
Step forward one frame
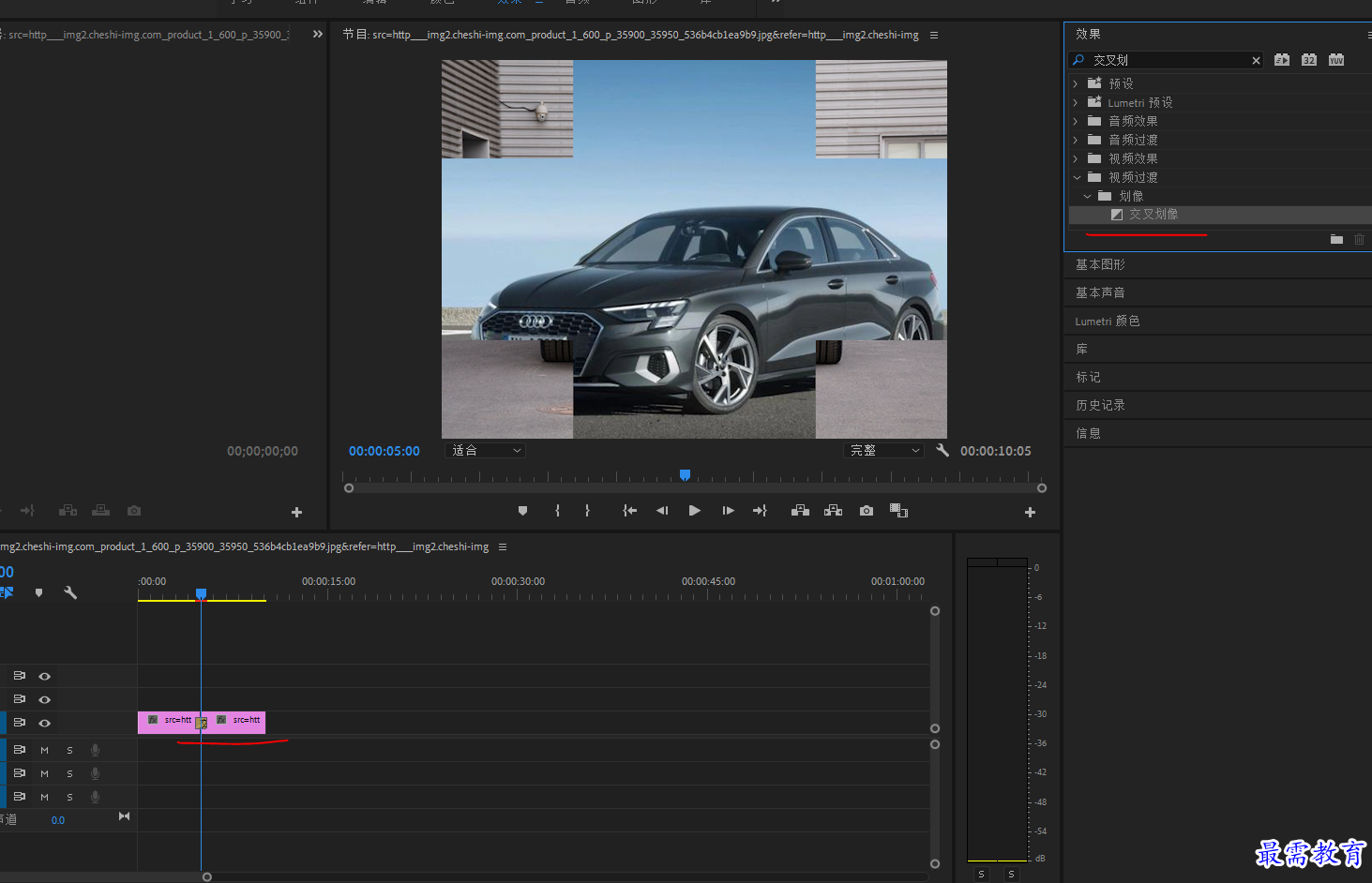[728, 511]
